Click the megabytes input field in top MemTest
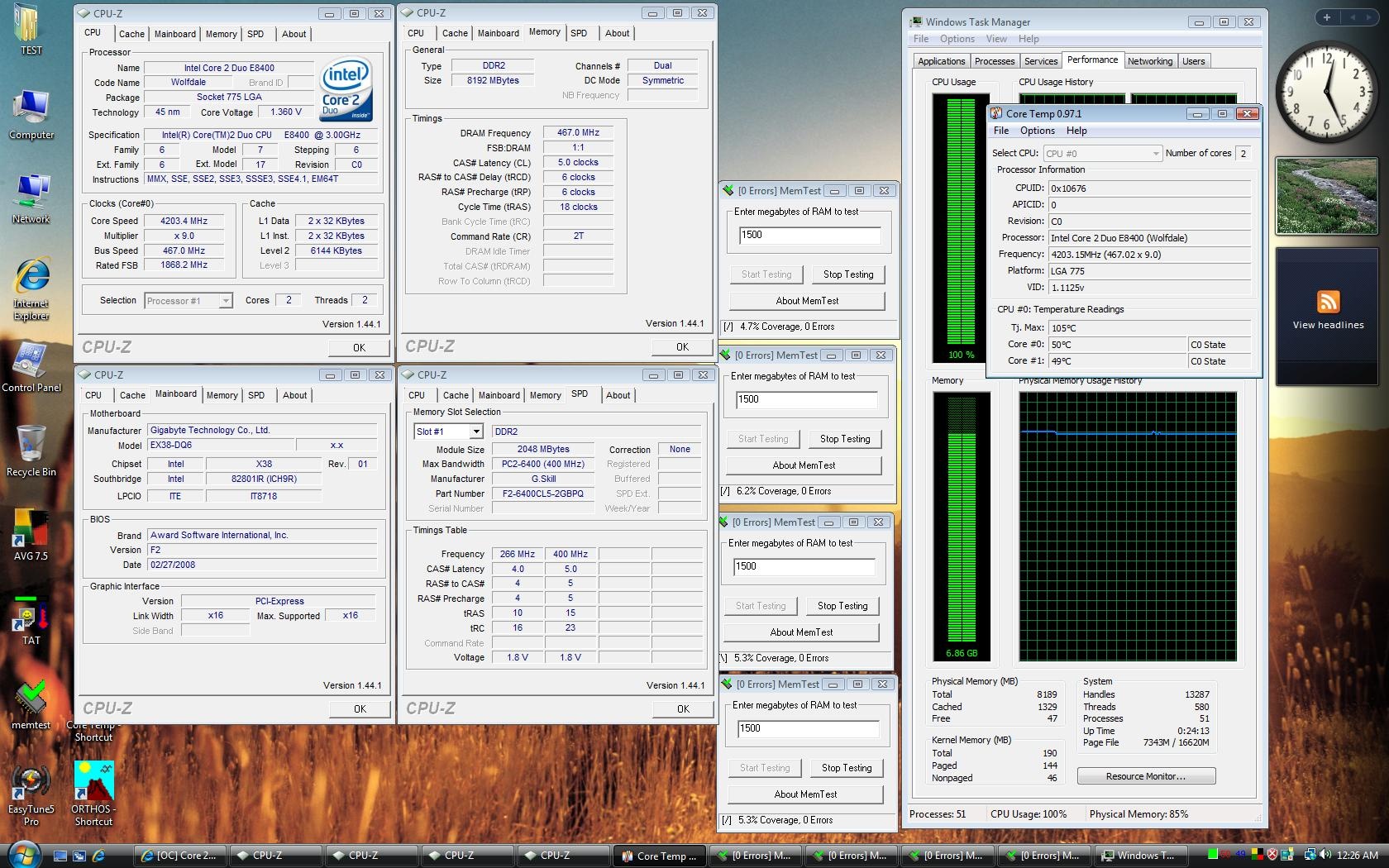Image resolution: width=1389 pixels, height=868 pixels. 809,236
